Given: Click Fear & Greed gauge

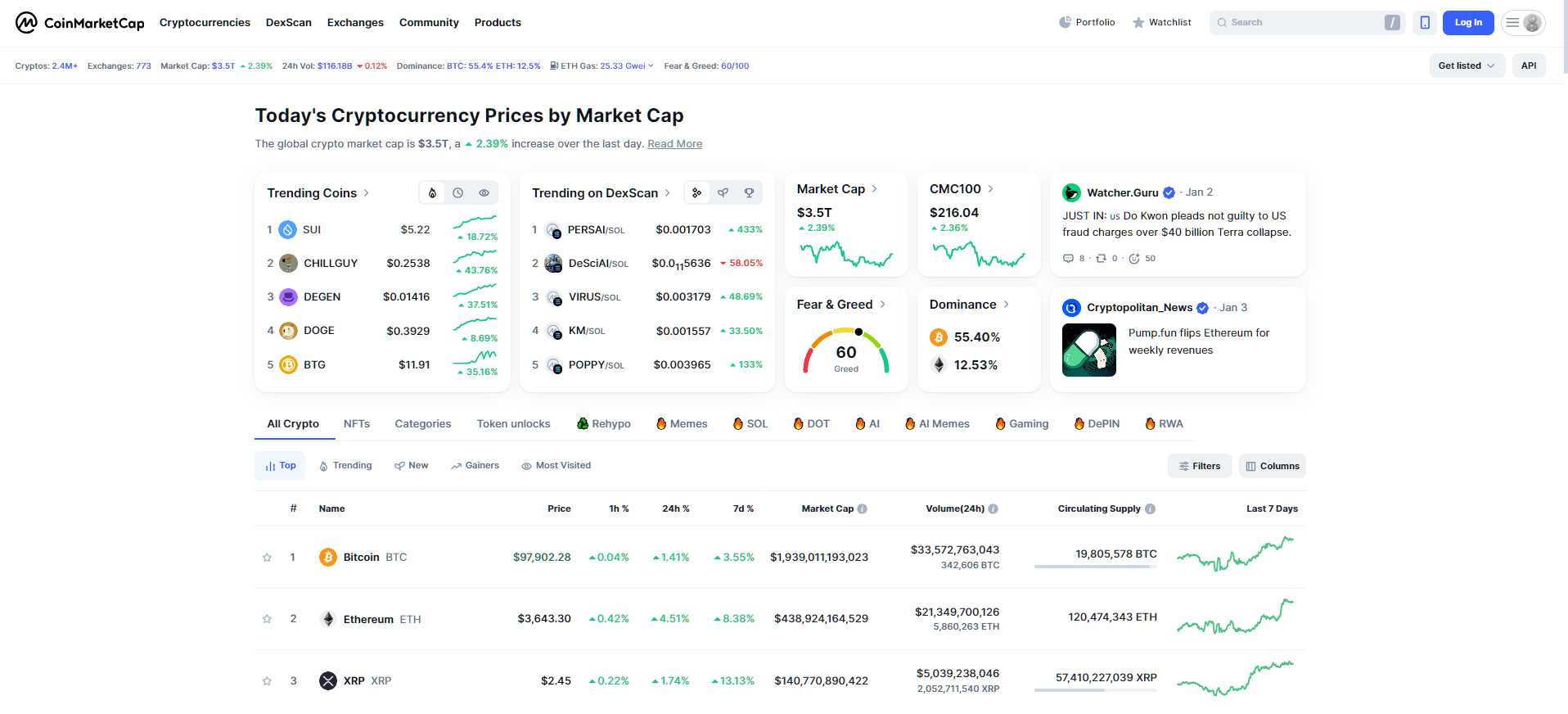Looking at the screenshot, I should pos(846,350).
